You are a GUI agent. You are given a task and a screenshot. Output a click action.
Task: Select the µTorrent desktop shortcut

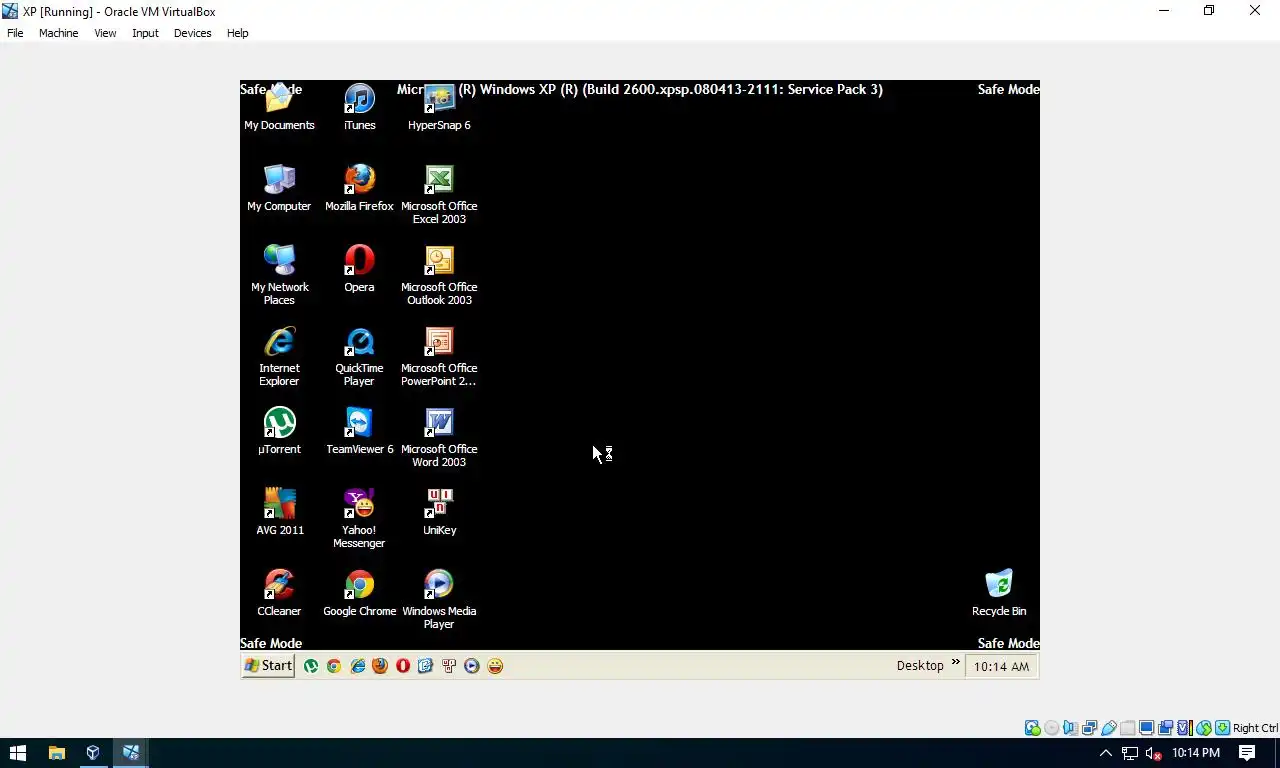coord(279,431)
